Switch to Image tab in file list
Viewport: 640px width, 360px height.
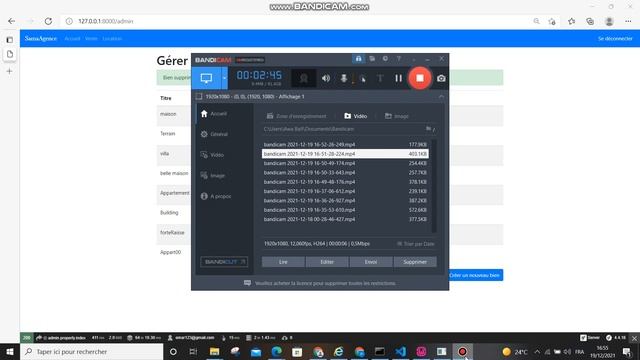click(x=396, y=116)
